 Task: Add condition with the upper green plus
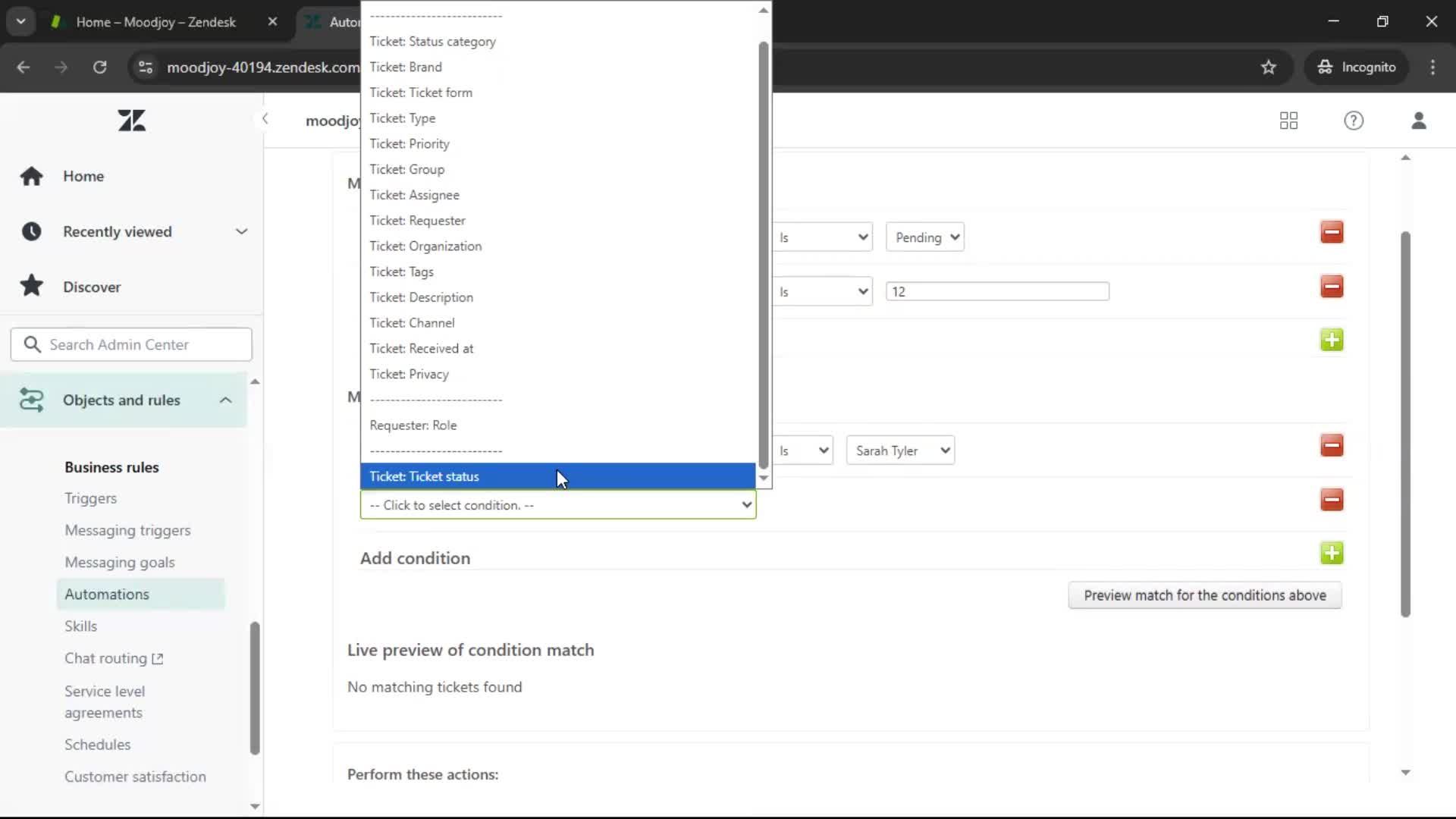1332,340
